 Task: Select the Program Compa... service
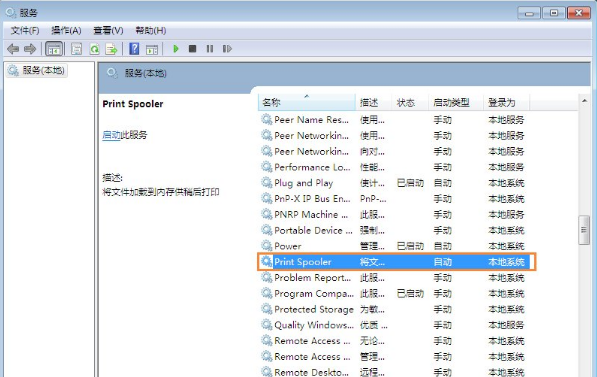point(394,294)
